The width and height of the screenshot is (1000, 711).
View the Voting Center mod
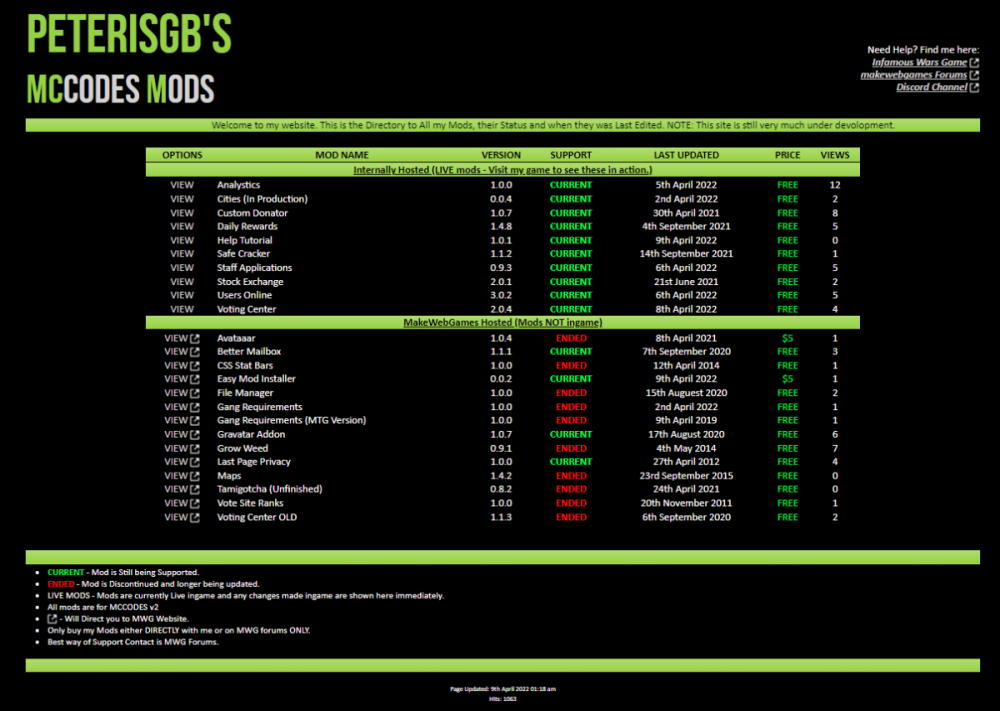(182, 310)
